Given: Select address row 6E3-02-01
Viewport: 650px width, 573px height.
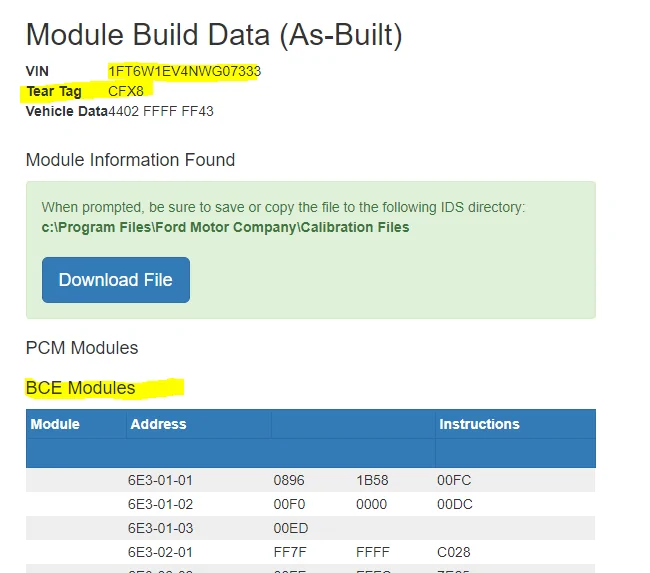Looking at the screenshot, I should point(160,552).
